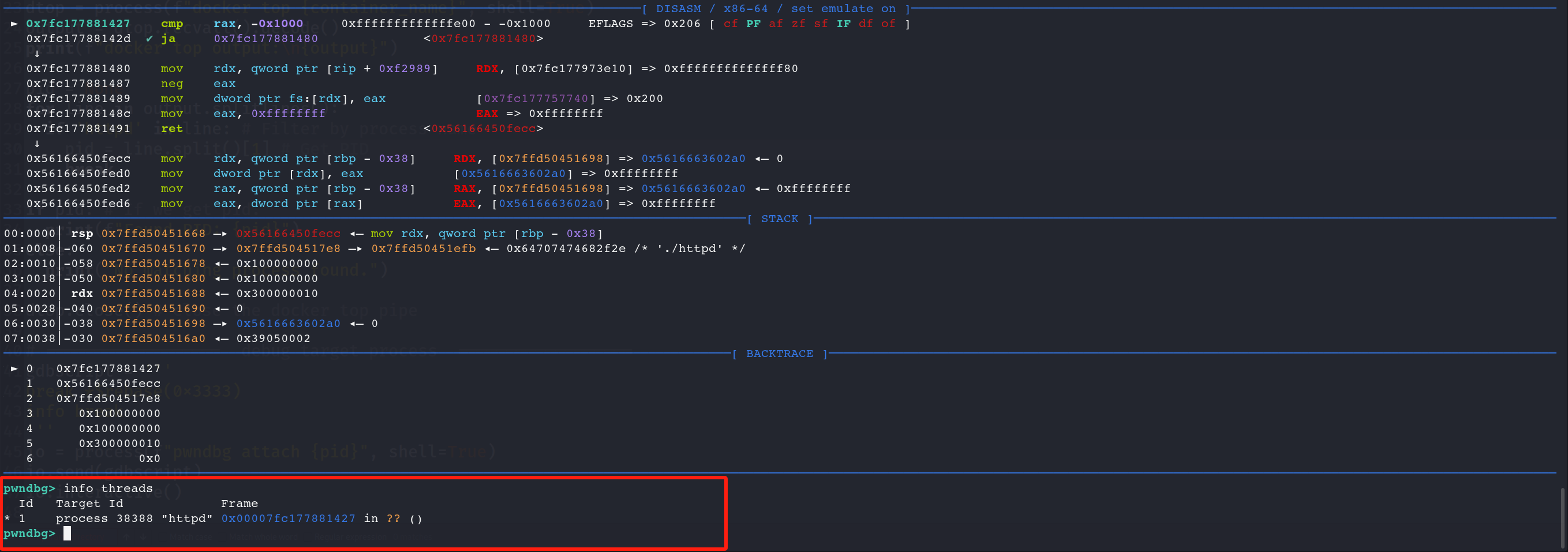Click the STACK section header
This screenshot has height=552, width=1568.
tap(780, 219)
